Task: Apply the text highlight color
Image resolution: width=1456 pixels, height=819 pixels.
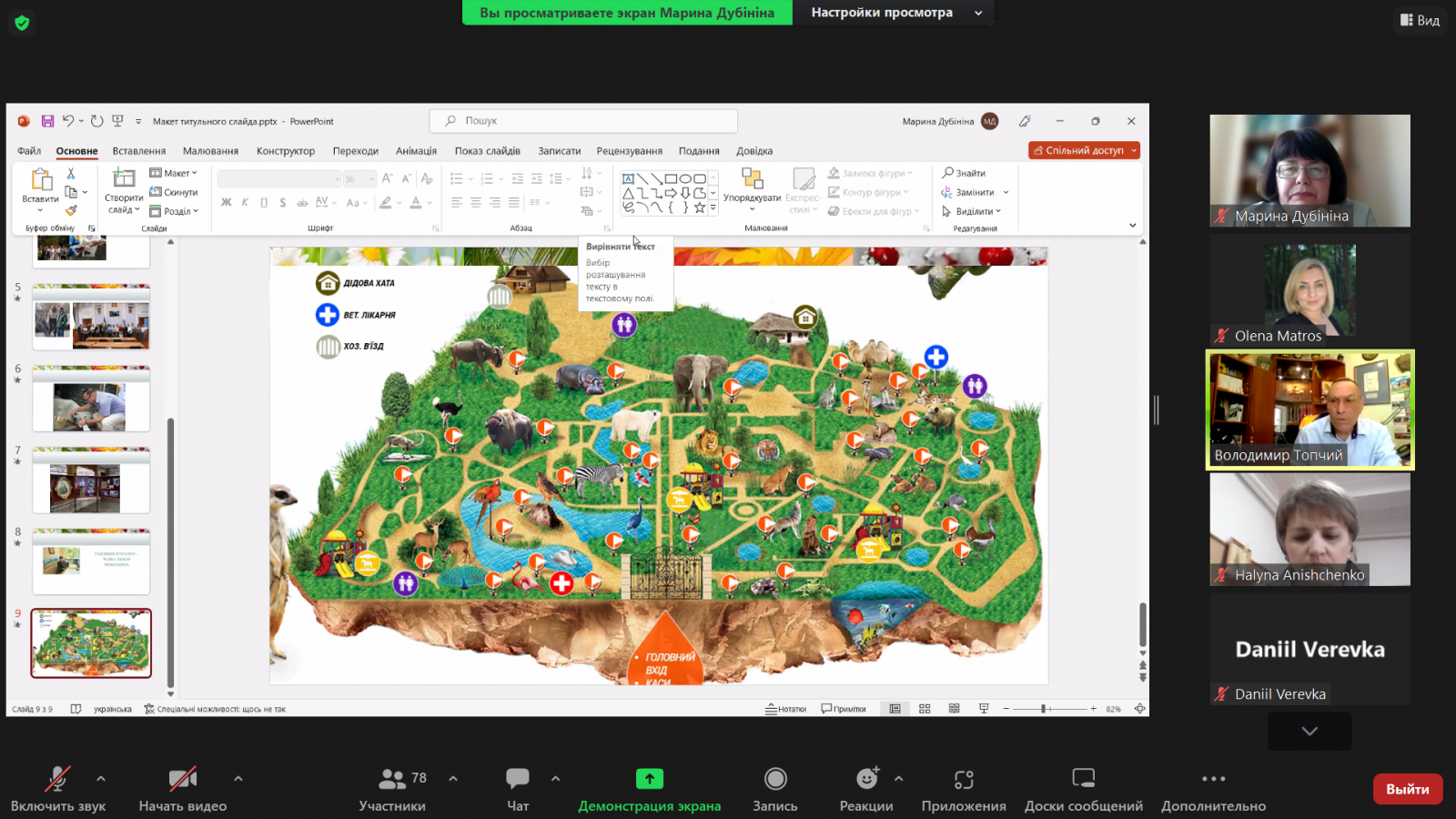Action: tap(386, 203)
